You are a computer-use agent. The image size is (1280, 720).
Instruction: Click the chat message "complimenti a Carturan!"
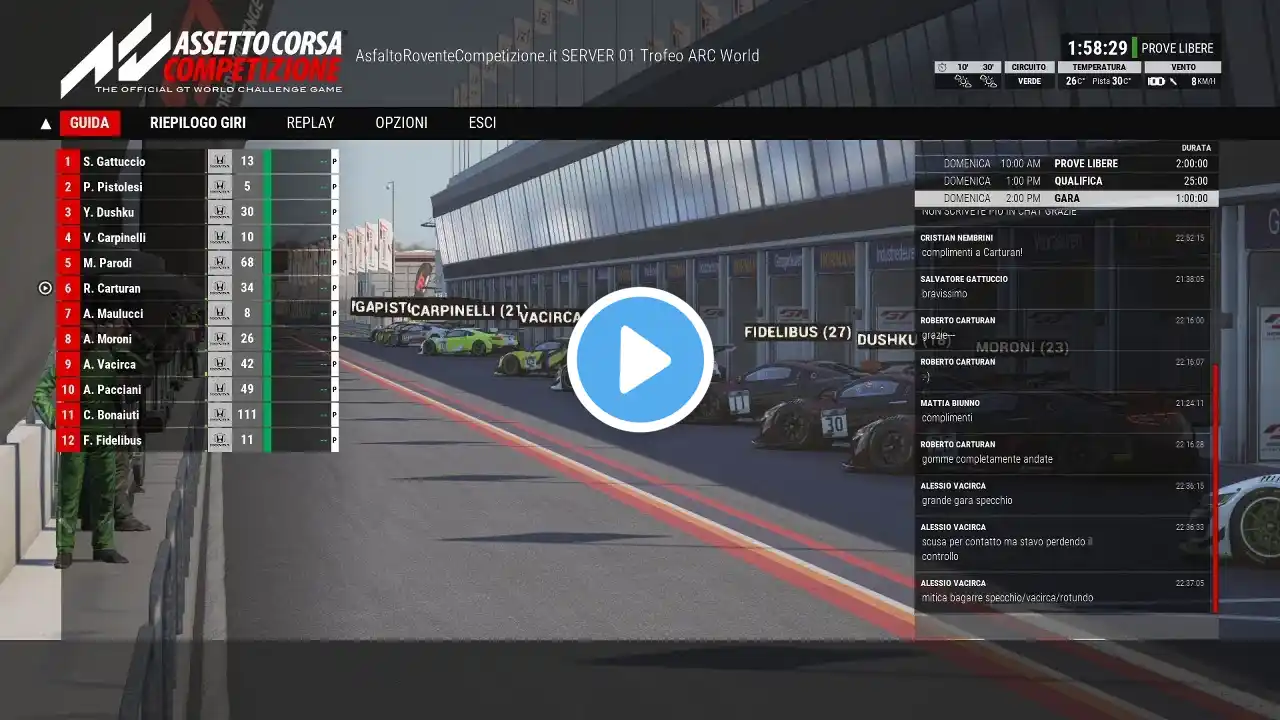tap(972, 253)
